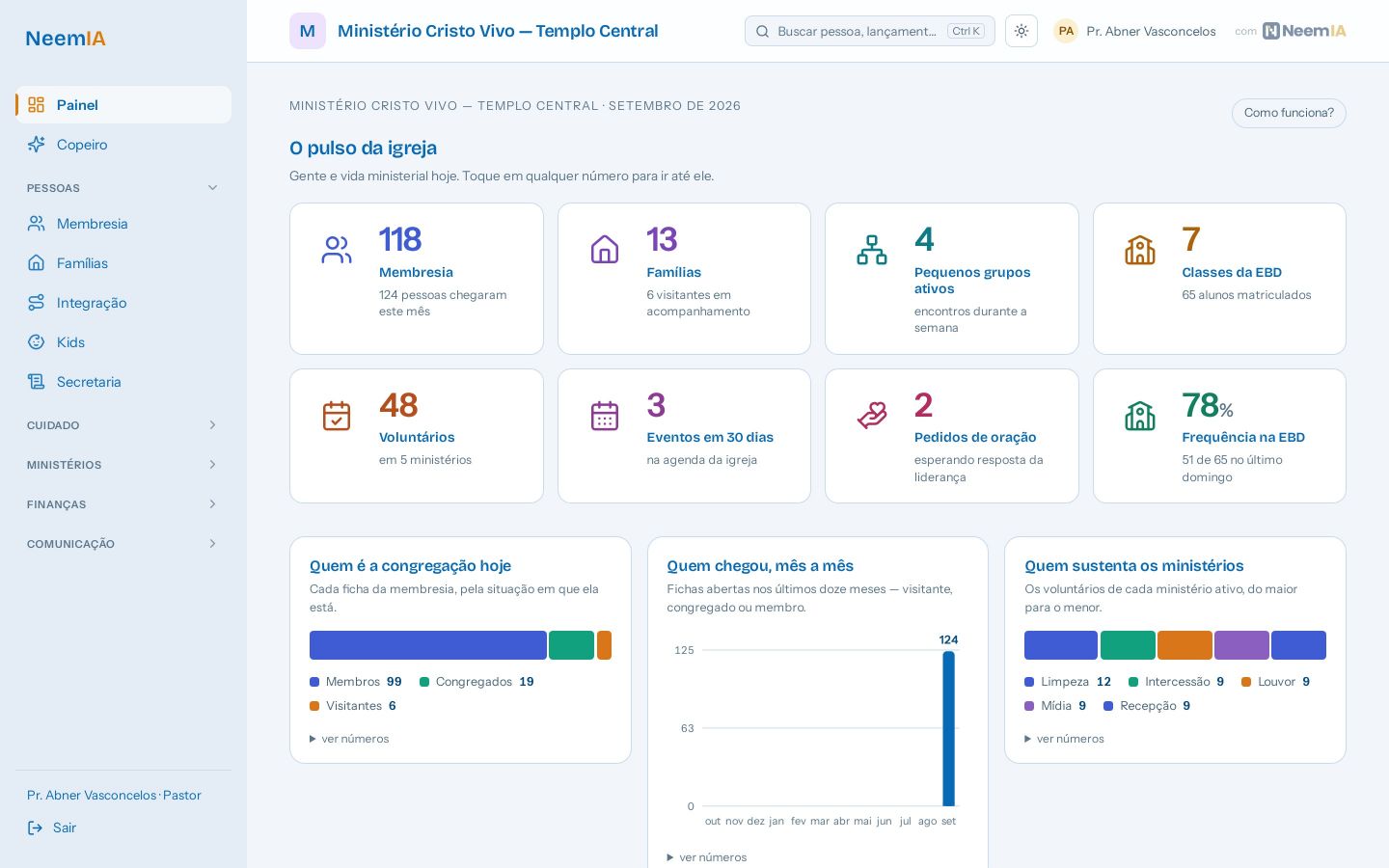Click the M church avatar in header
This screenshot has height=868, width=1389.
click(x=308, y=31)
